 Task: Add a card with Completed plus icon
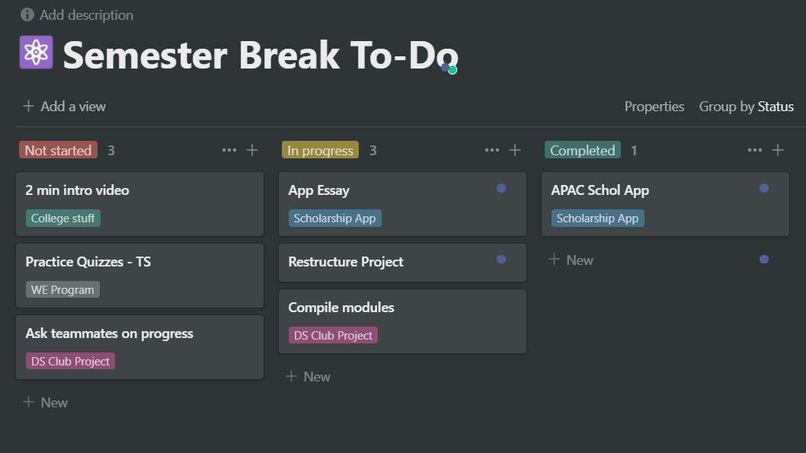[x=778, y=150]
